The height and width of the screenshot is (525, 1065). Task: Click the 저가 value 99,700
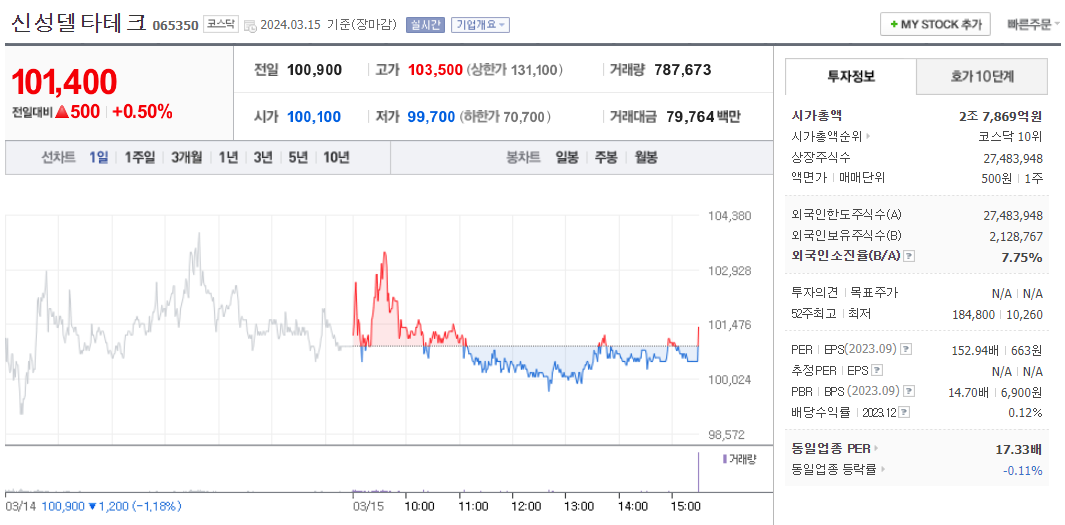431,117
